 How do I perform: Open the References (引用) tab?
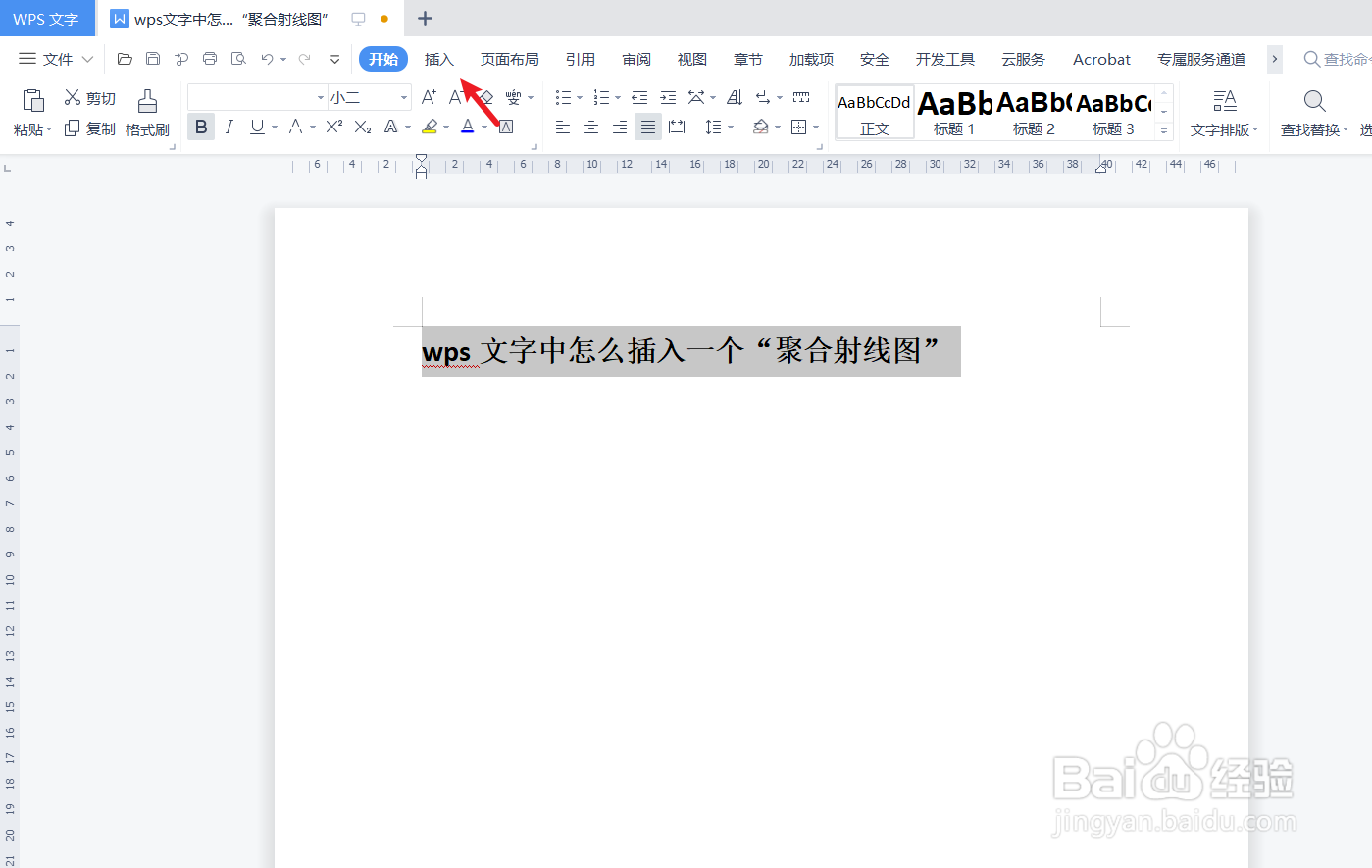point(581,59)
